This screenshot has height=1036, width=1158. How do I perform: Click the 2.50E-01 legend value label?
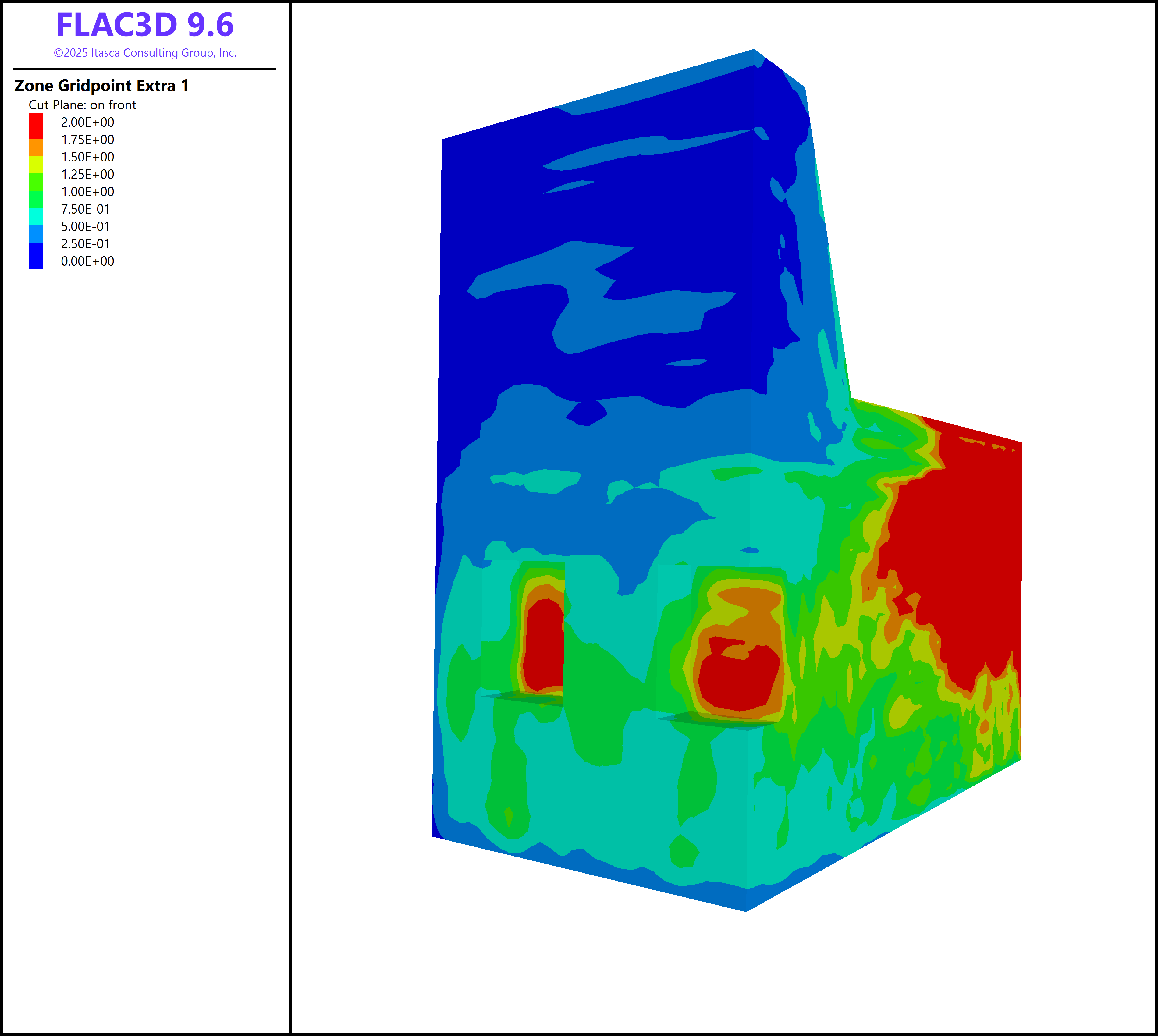(85, 244)
